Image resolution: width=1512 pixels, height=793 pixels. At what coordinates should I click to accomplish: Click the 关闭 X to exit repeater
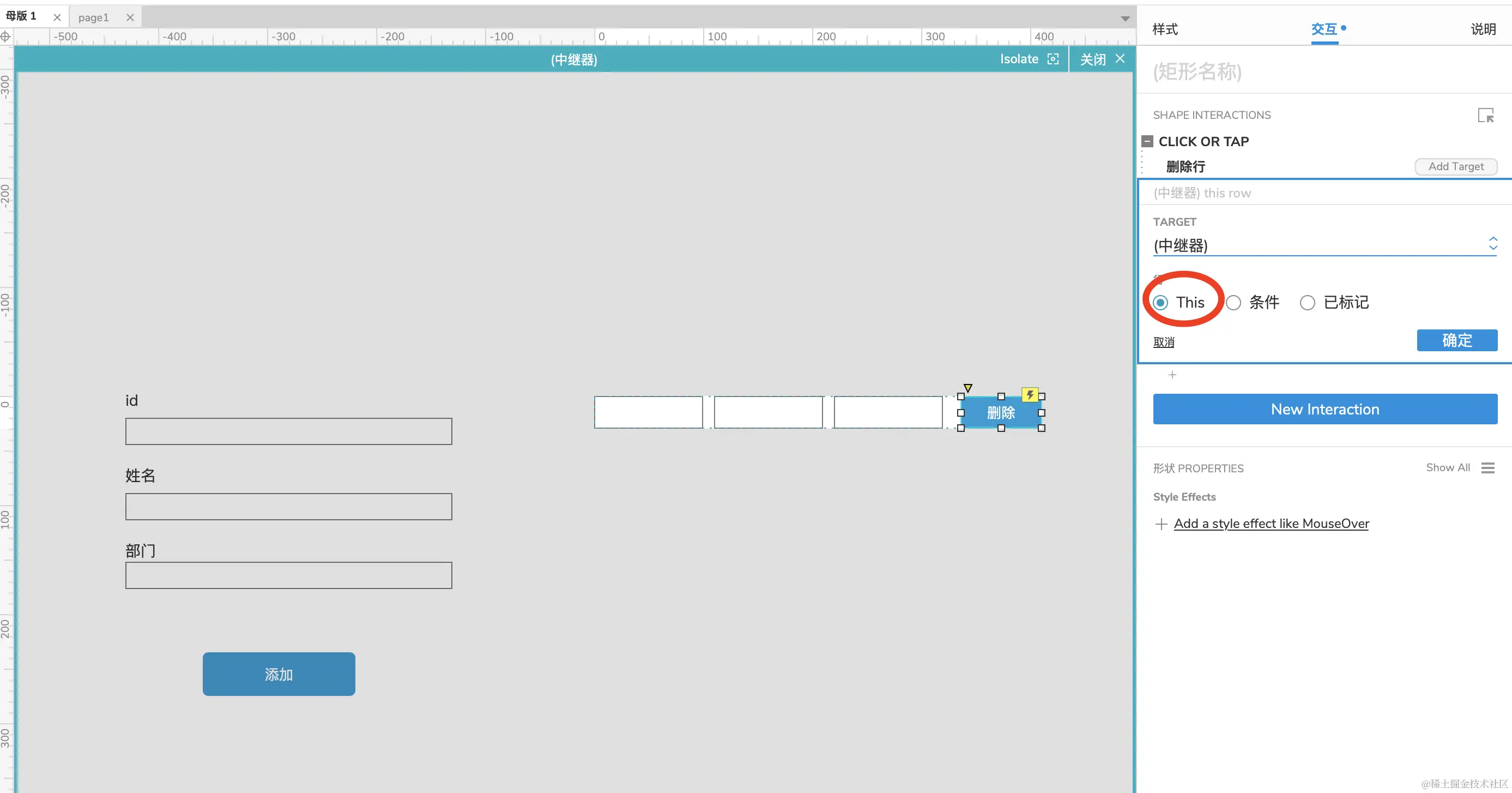[1120, 59]
